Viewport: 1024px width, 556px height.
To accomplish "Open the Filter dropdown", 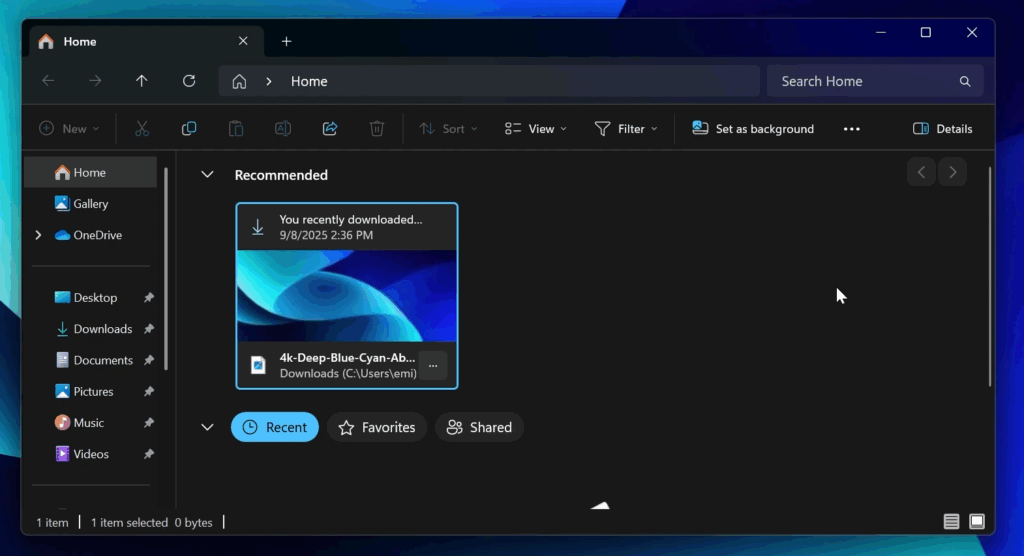I will (626, 129).
